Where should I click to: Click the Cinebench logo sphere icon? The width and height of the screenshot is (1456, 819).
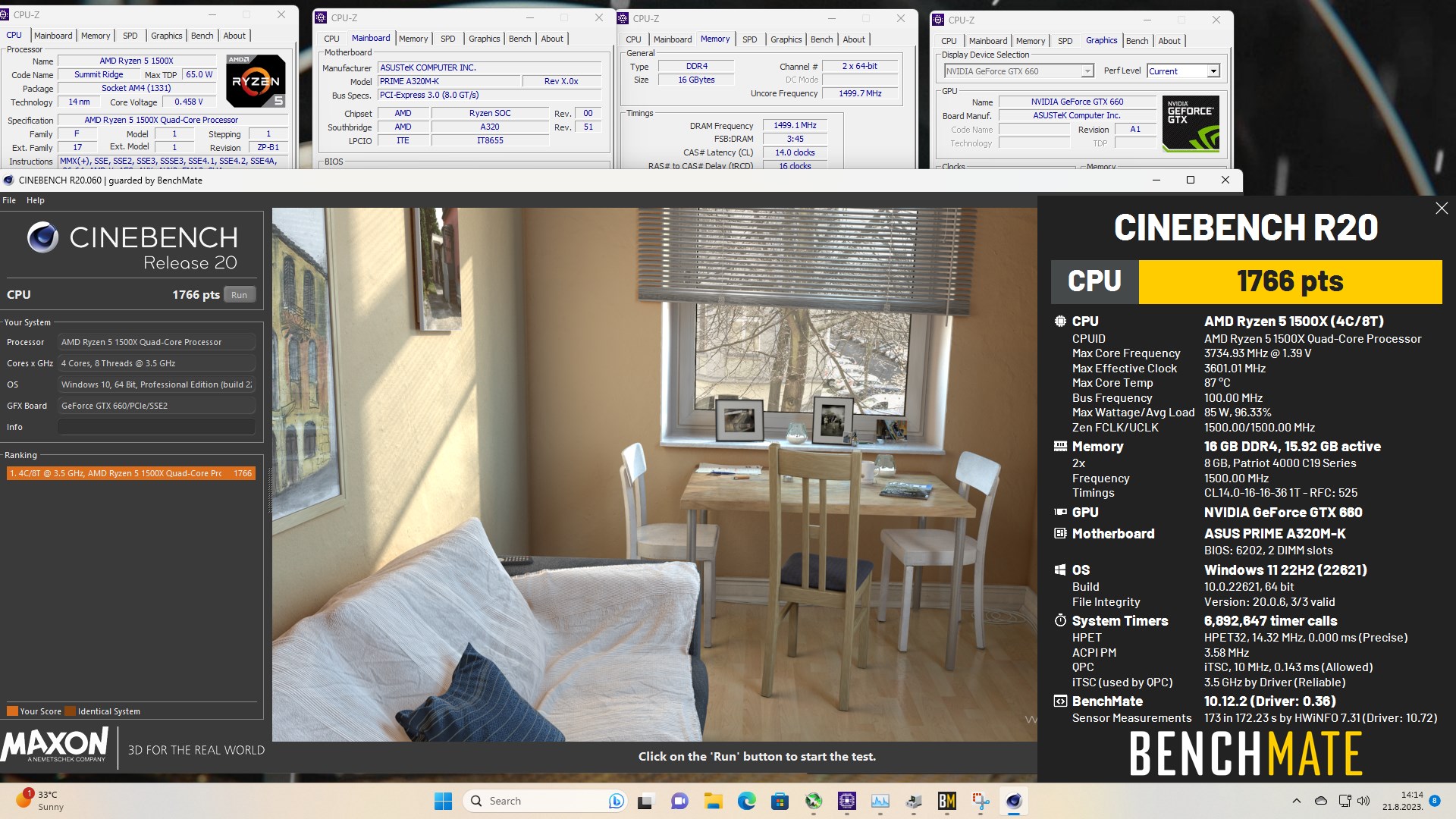click(42, 237)
